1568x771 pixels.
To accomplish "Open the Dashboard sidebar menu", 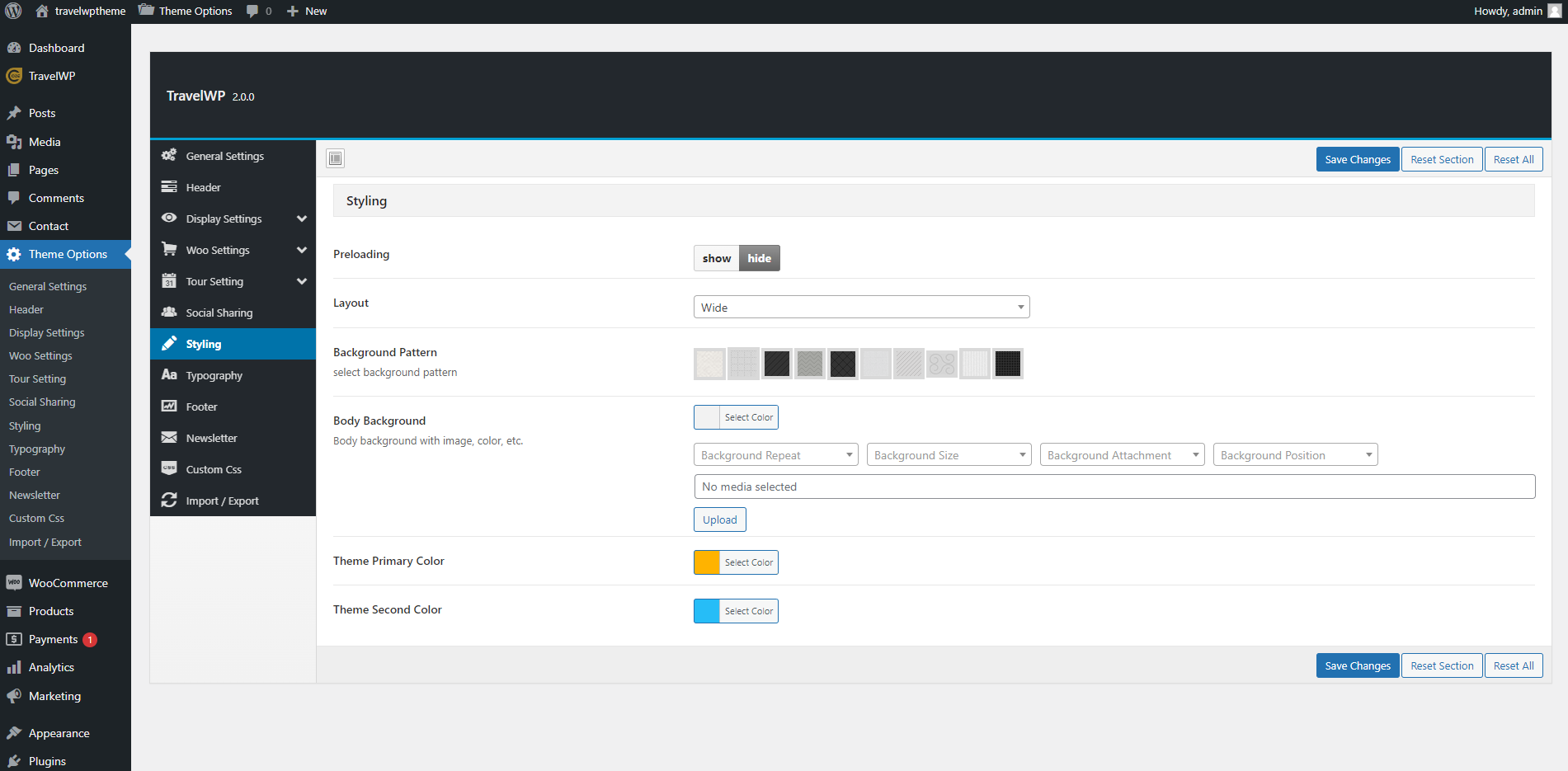I will (x=65, y=48).
